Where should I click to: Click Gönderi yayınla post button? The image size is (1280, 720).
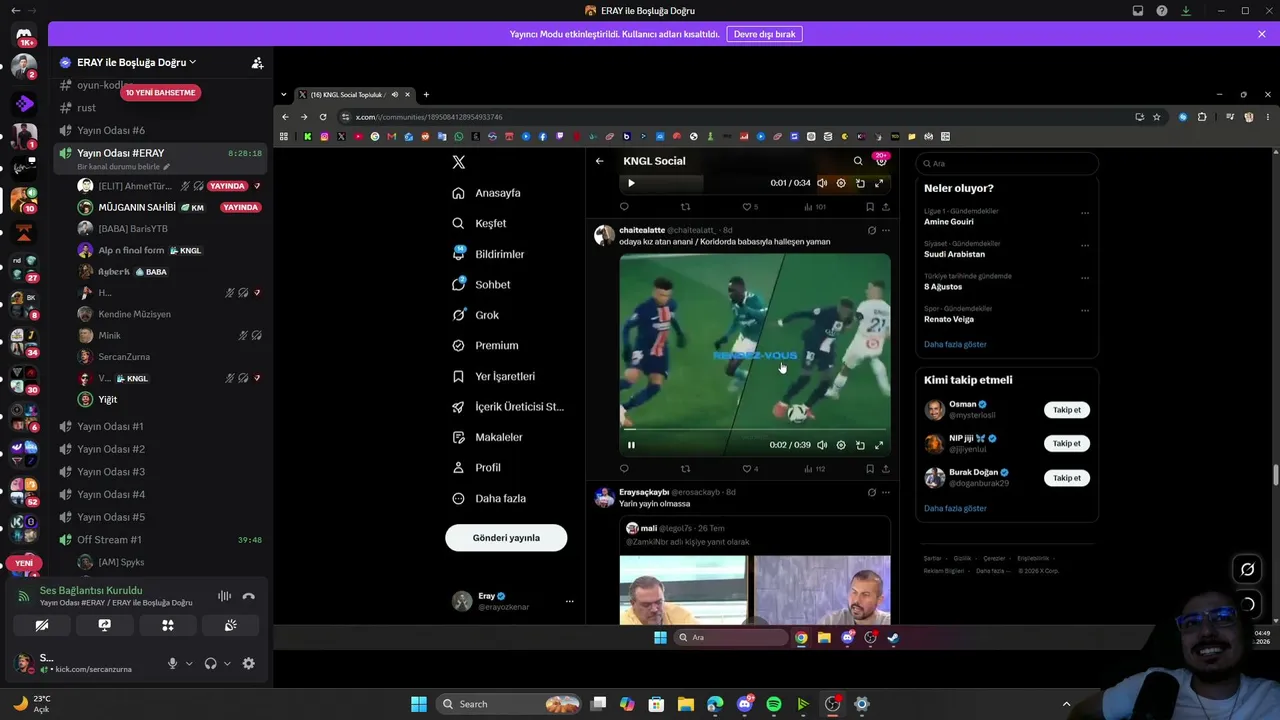(x=506, y=538)
